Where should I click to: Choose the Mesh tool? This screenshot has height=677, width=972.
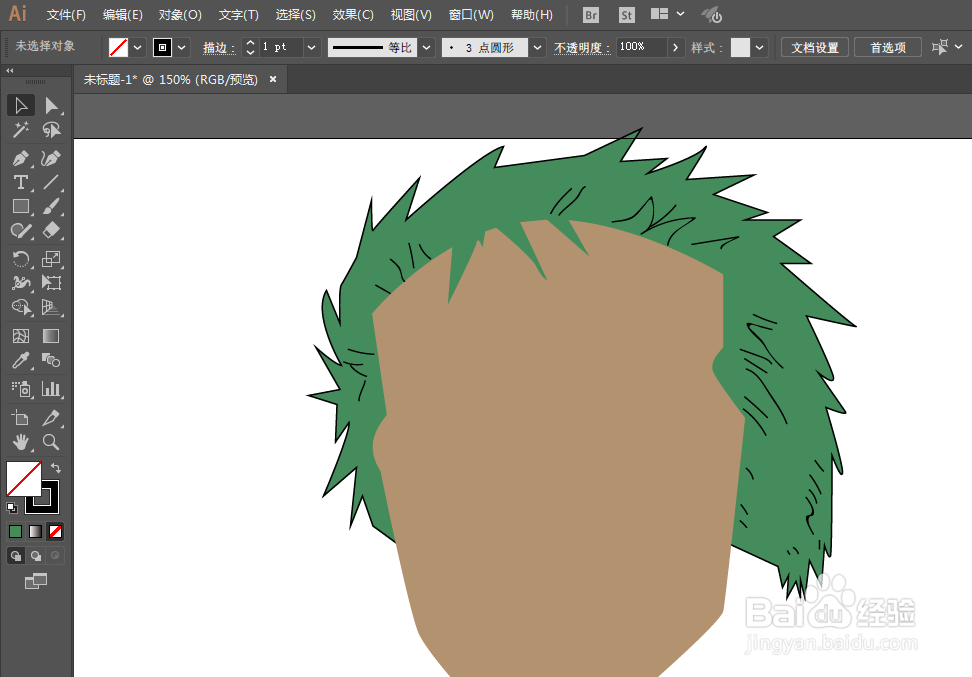(20, 336)
